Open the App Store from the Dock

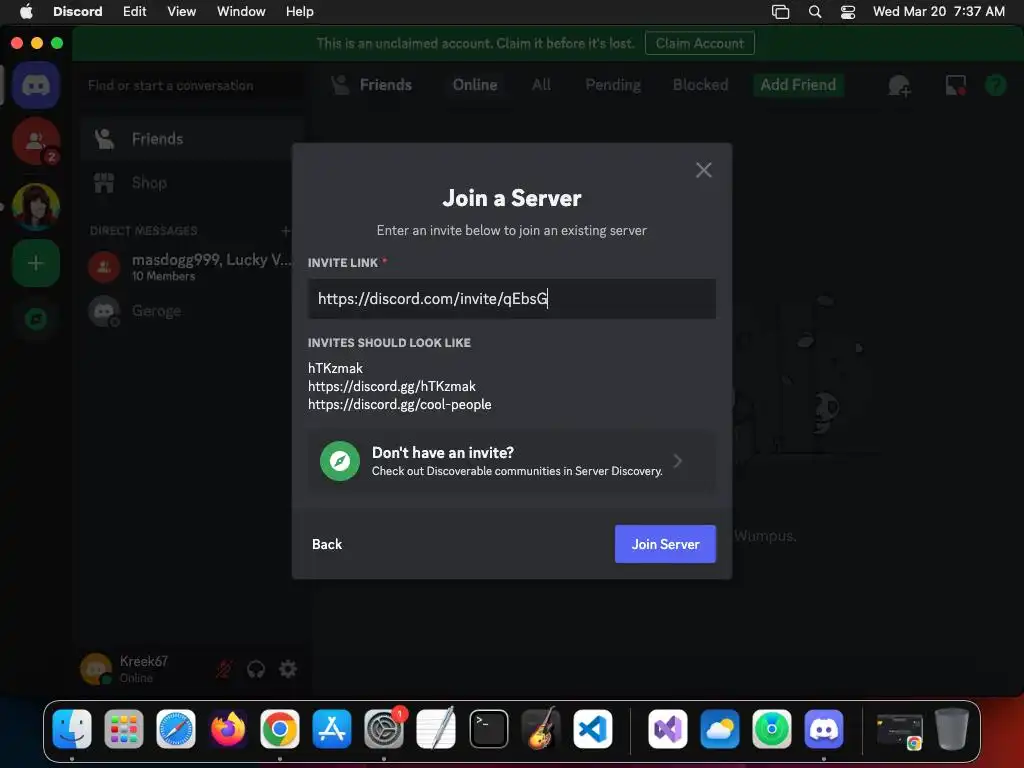click(332, 729)
